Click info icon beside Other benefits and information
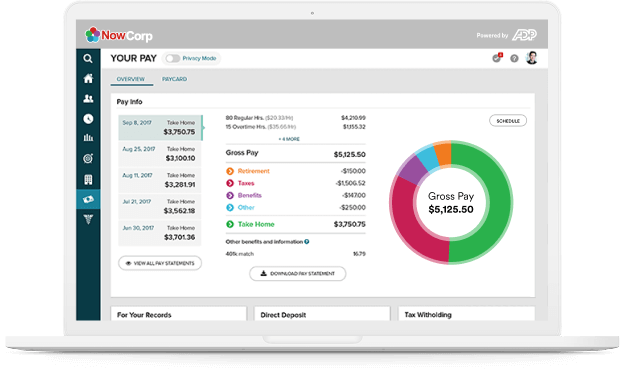The height and width of the screenshot is (370, 620). coord(307,242)
